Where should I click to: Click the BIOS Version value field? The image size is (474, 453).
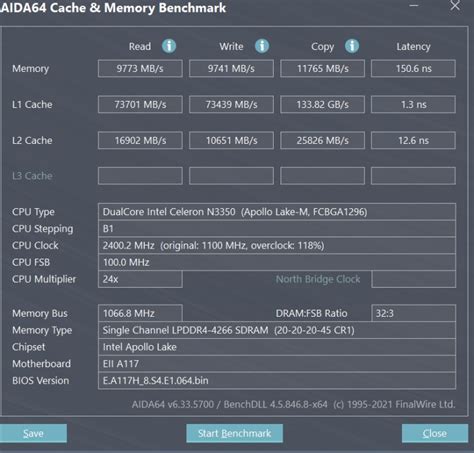(277, 381)
